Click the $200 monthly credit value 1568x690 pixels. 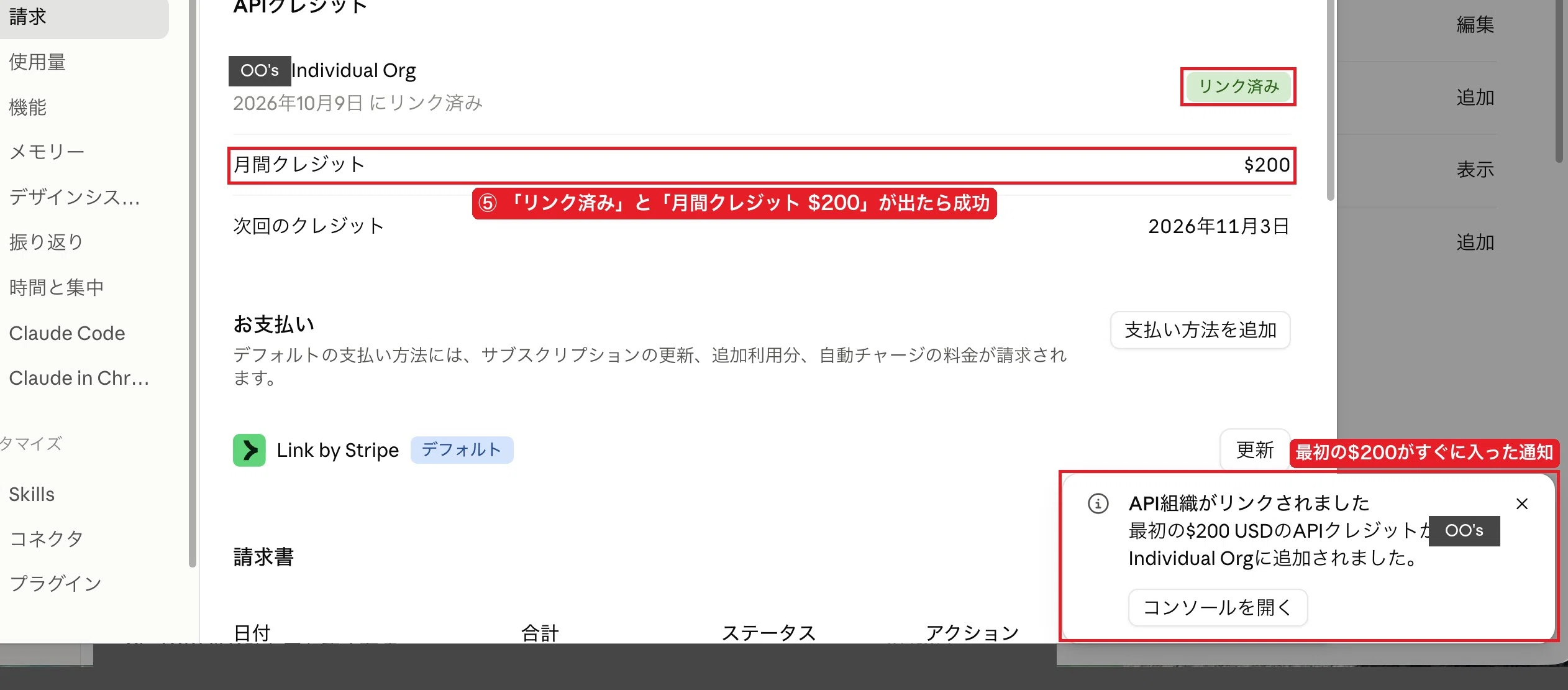click(1267, 165)
